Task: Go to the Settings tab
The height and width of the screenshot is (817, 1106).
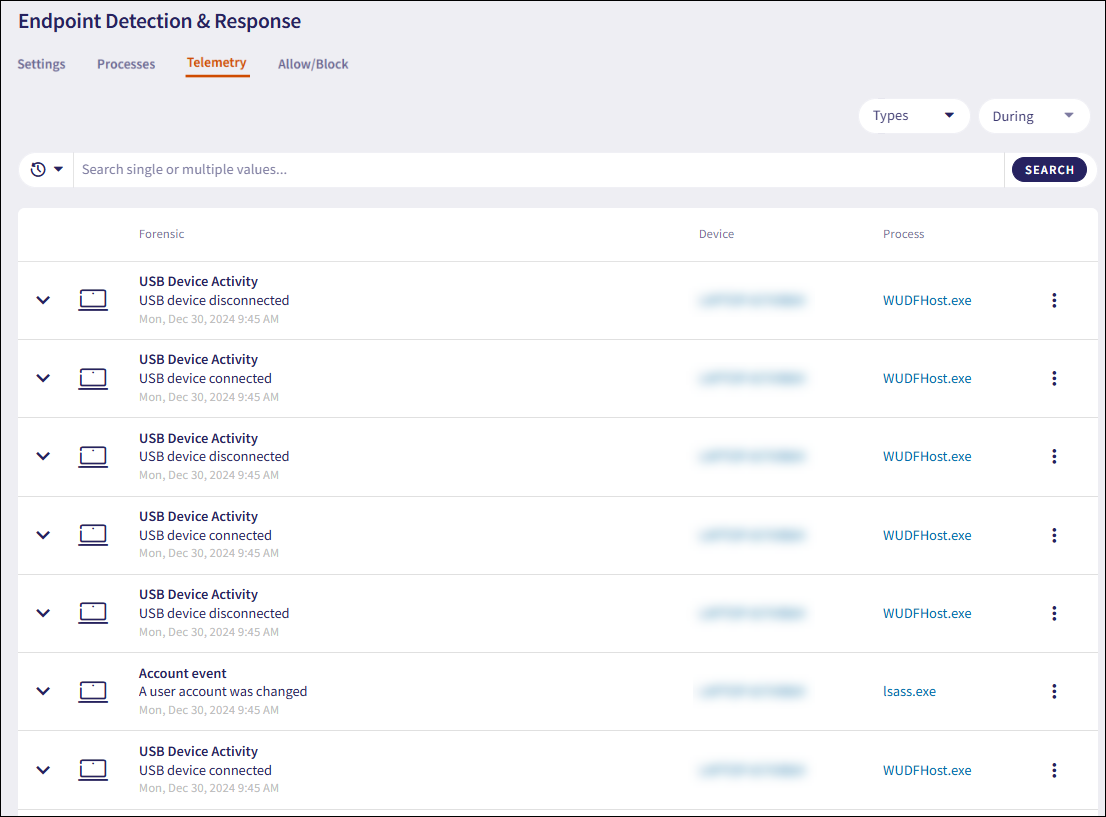Action: [42, 64]
